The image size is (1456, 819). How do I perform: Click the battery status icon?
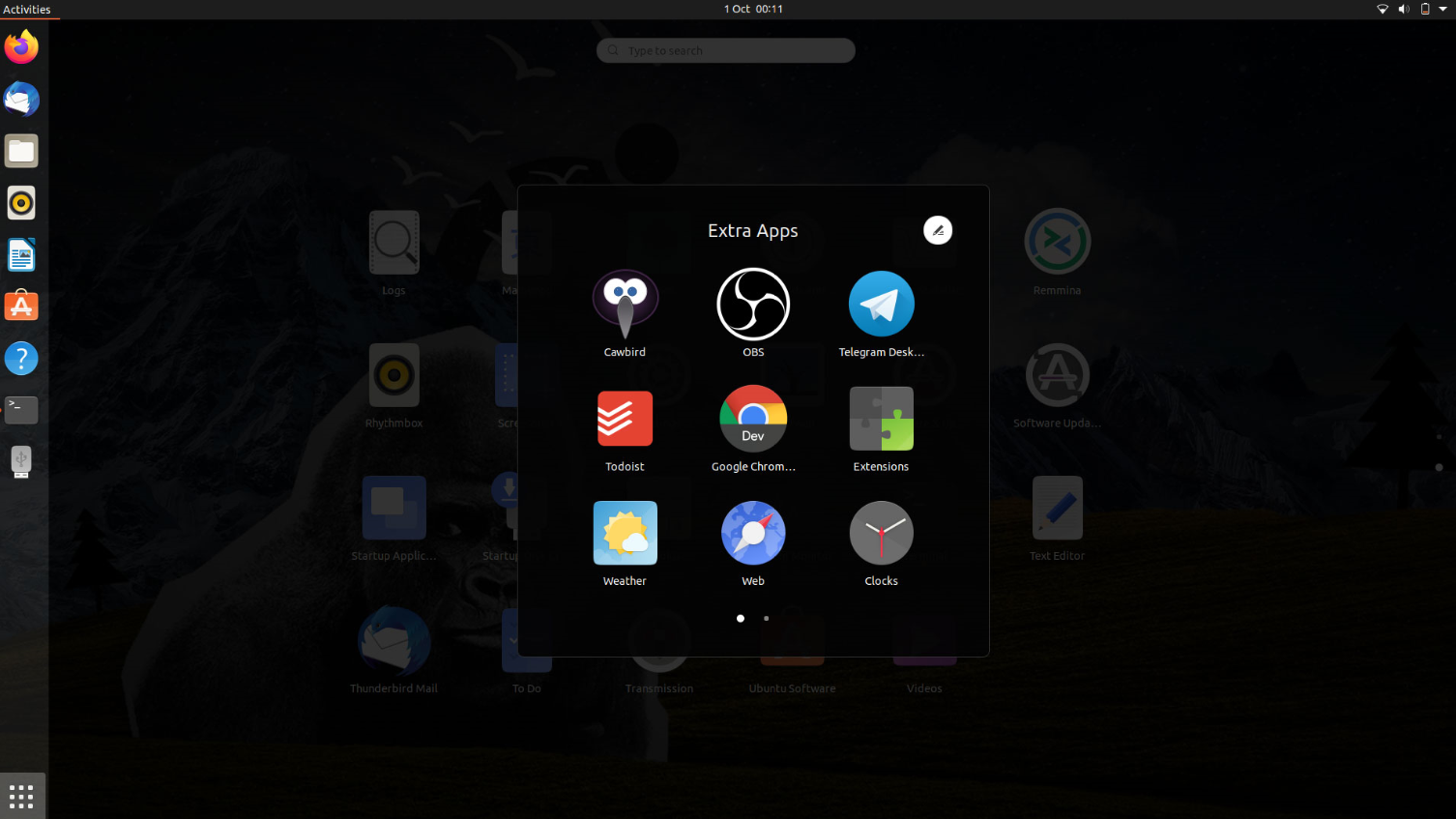(1425, 9)
